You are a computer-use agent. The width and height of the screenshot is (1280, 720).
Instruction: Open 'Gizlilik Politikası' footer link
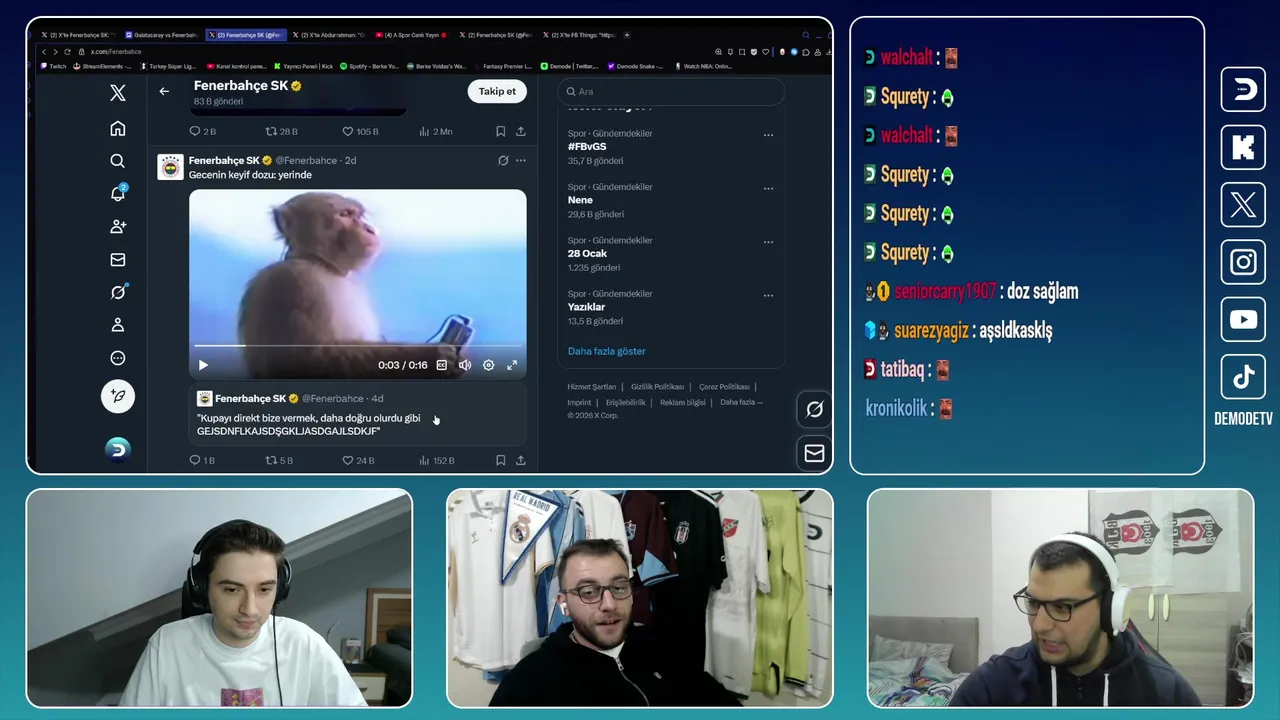657,387
